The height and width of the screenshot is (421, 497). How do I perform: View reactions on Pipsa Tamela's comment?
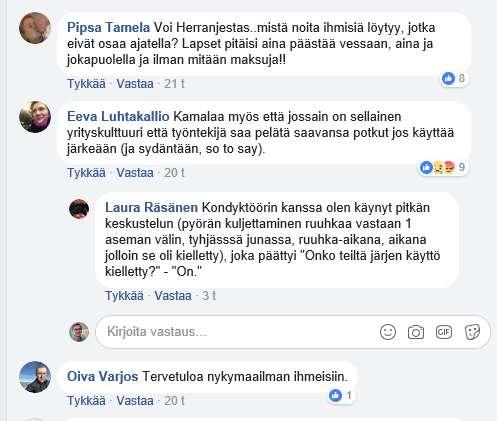coord(454,79)
